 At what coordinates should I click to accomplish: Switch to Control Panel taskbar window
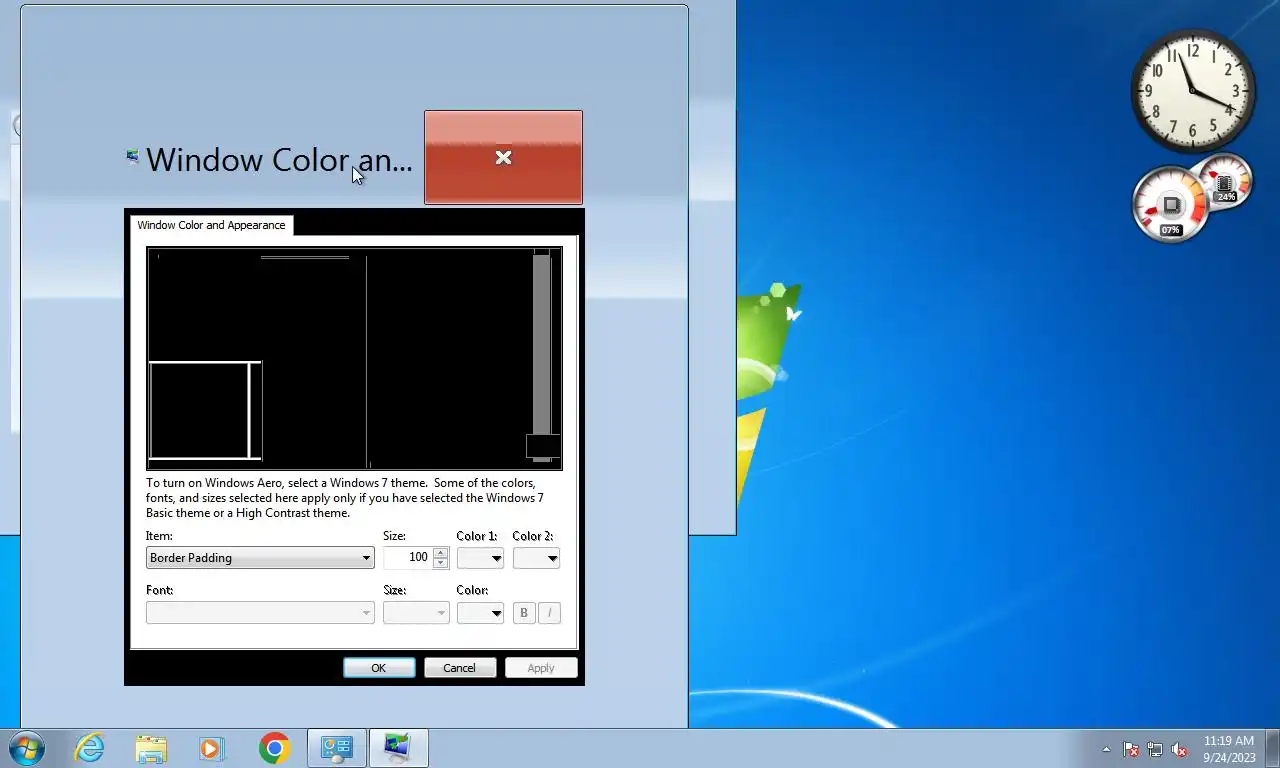[x=336, y=748]
